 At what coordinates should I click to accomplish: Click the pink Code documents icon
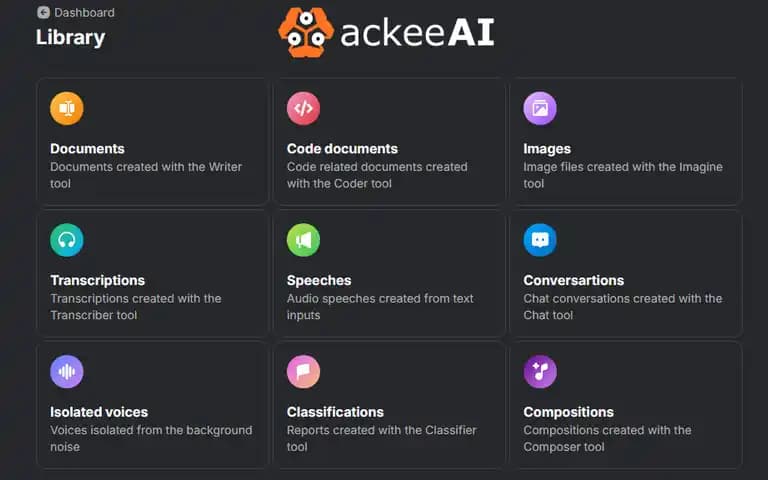[x=303, y=108]
